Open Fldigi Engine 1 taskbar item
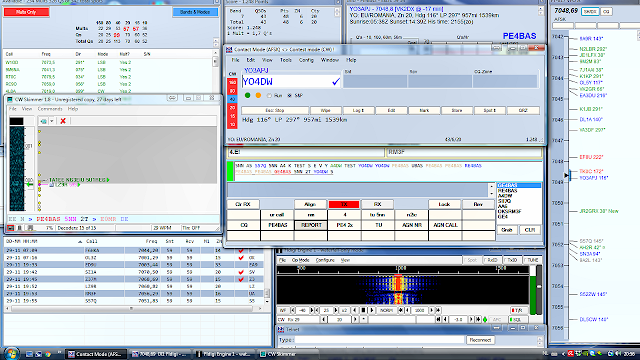This screenshot has width=640, height=360. [224, 354]
